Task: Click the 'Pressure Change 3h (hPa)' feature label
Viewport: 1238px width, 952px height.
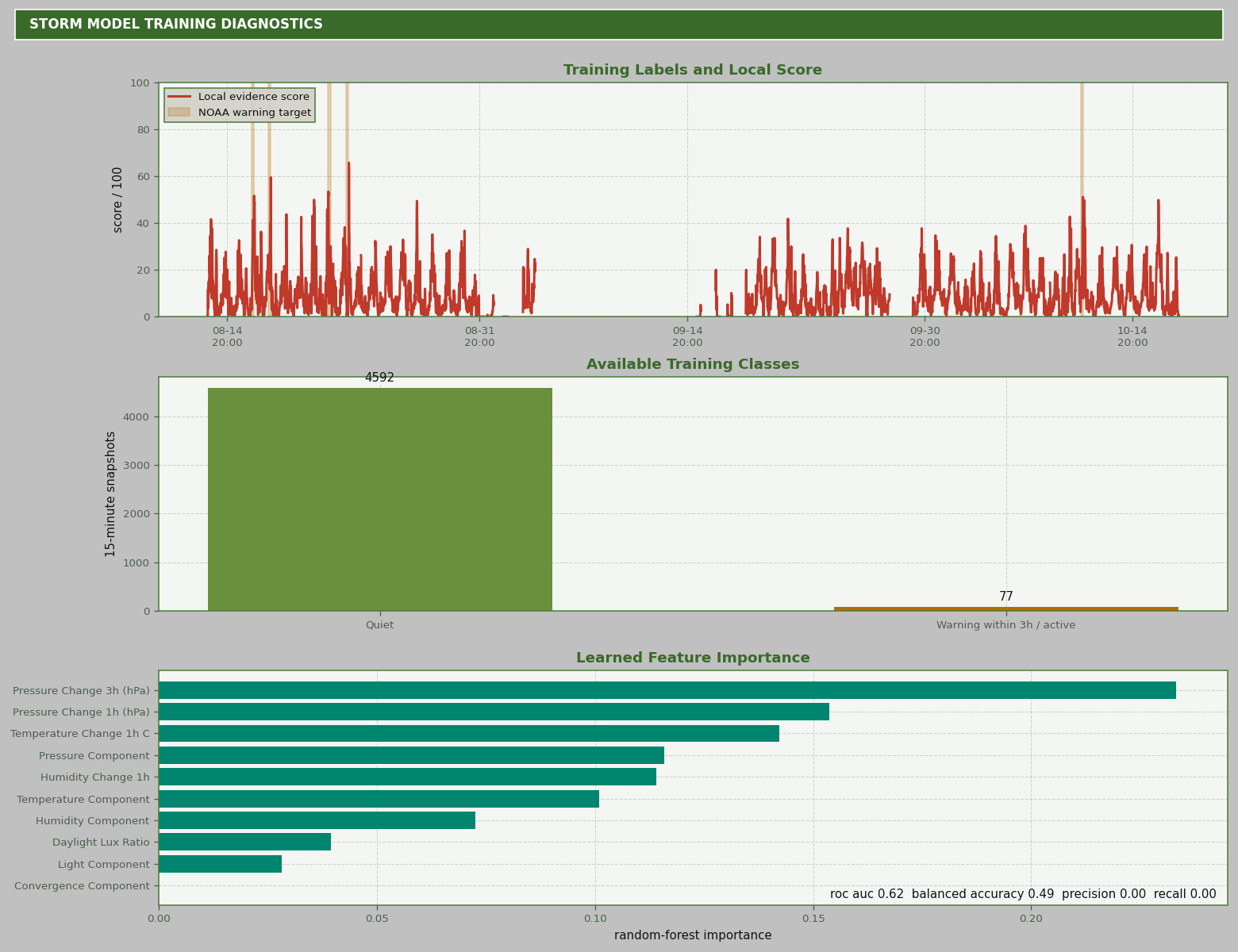Action: click(x=81, y=690)
